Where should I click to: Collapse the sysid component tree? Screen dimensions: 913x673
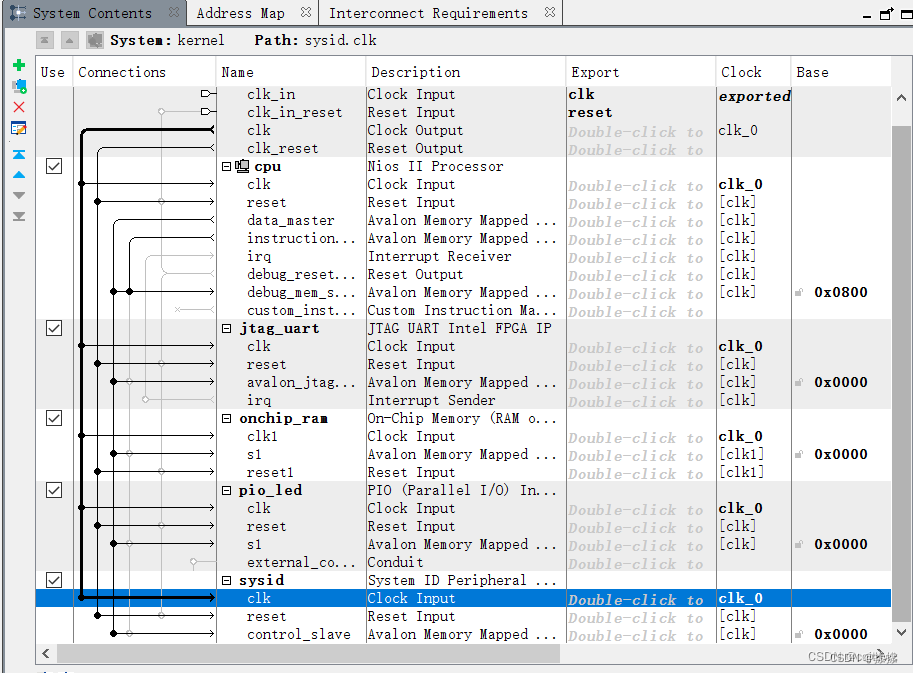tap(227, 580)
